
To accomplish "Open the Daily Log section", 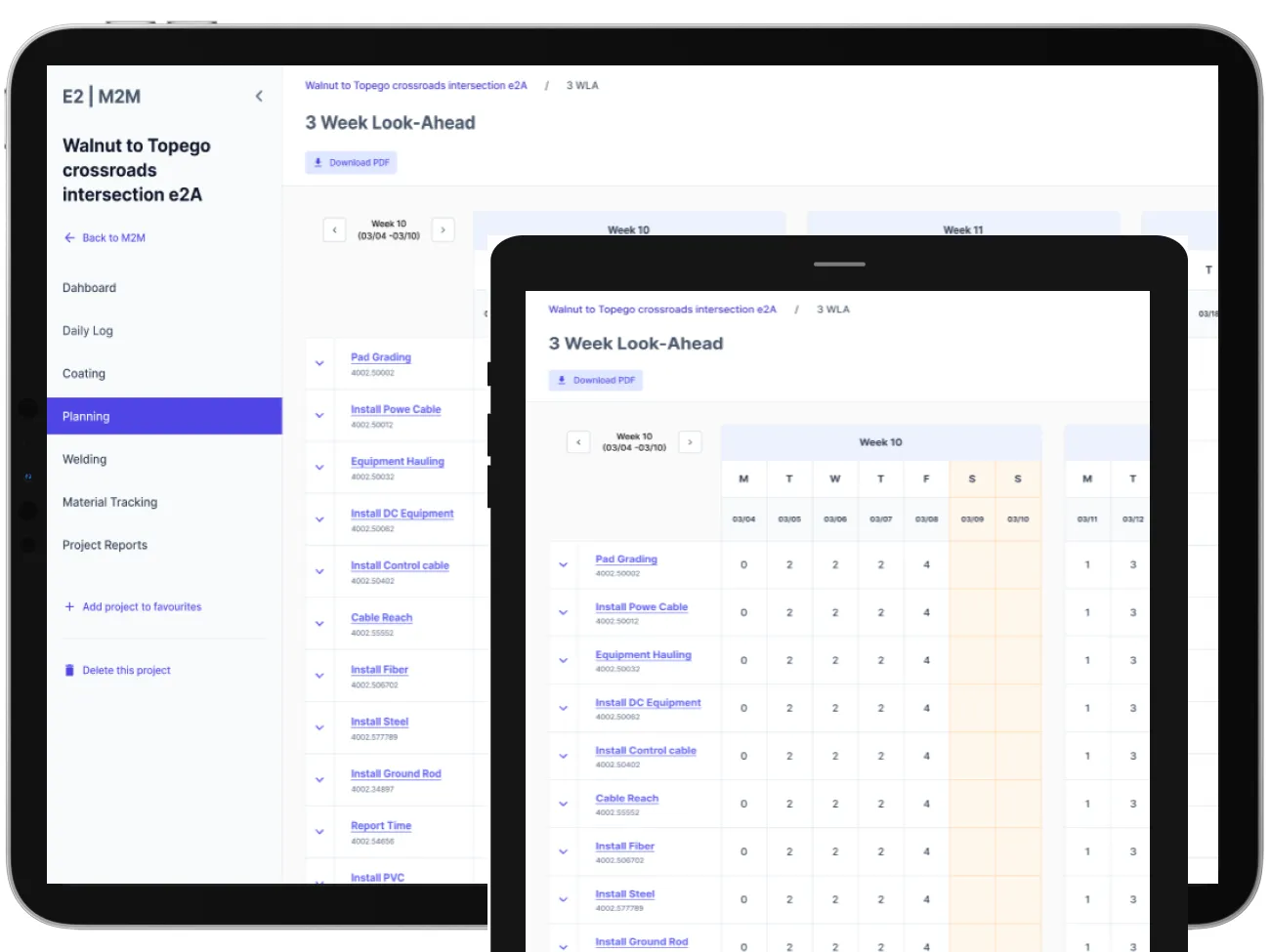I will (x=87, y=330).
